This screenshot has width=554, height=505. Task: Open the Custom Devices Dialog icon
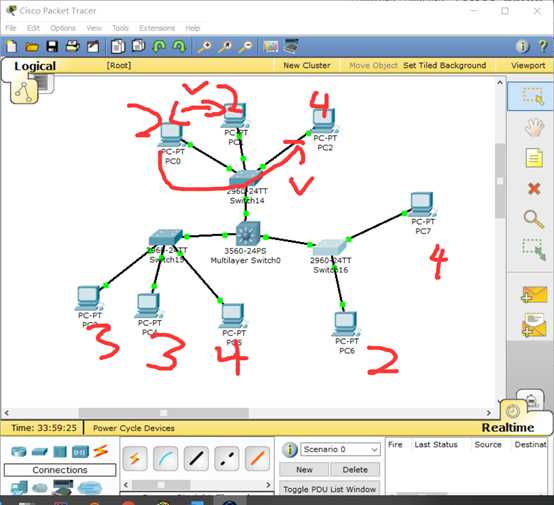coord(291,46)
